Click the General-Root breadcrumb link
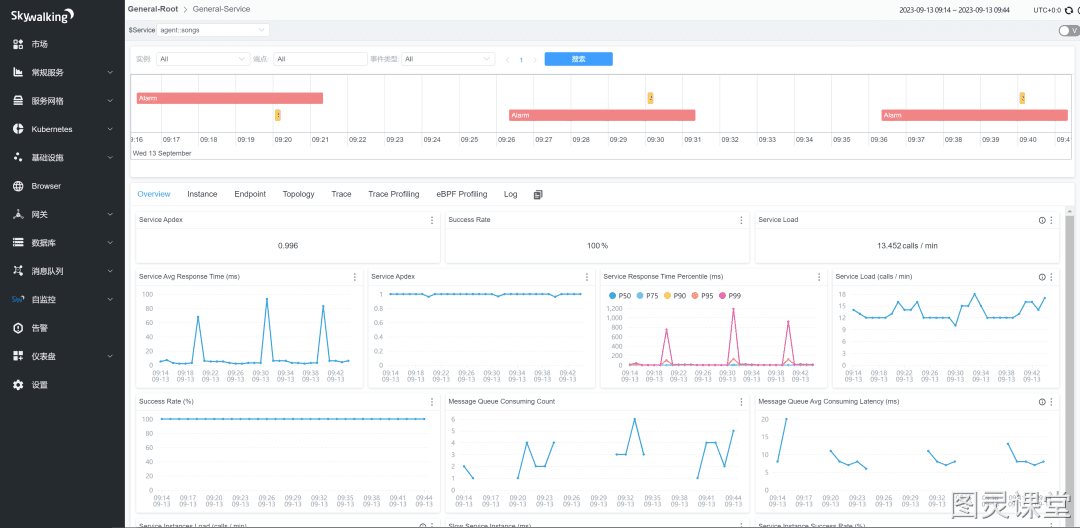This screenshot has height=528, width=1080. point(153,10)
